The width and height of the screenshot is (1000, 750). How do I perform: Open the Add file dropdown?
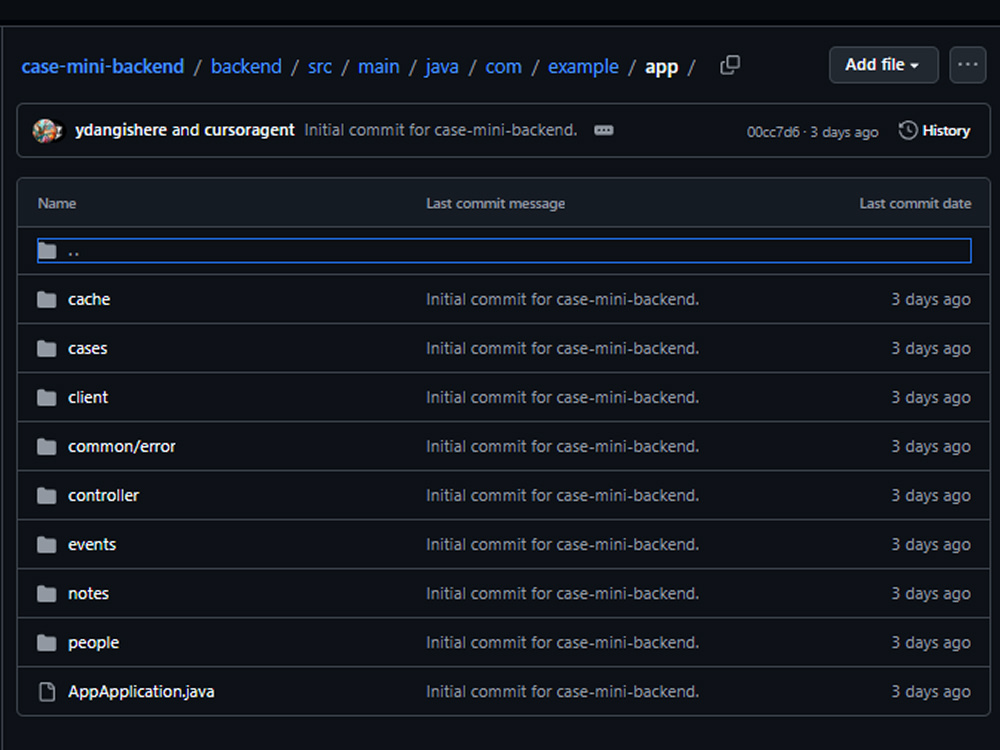pos(883,65)
